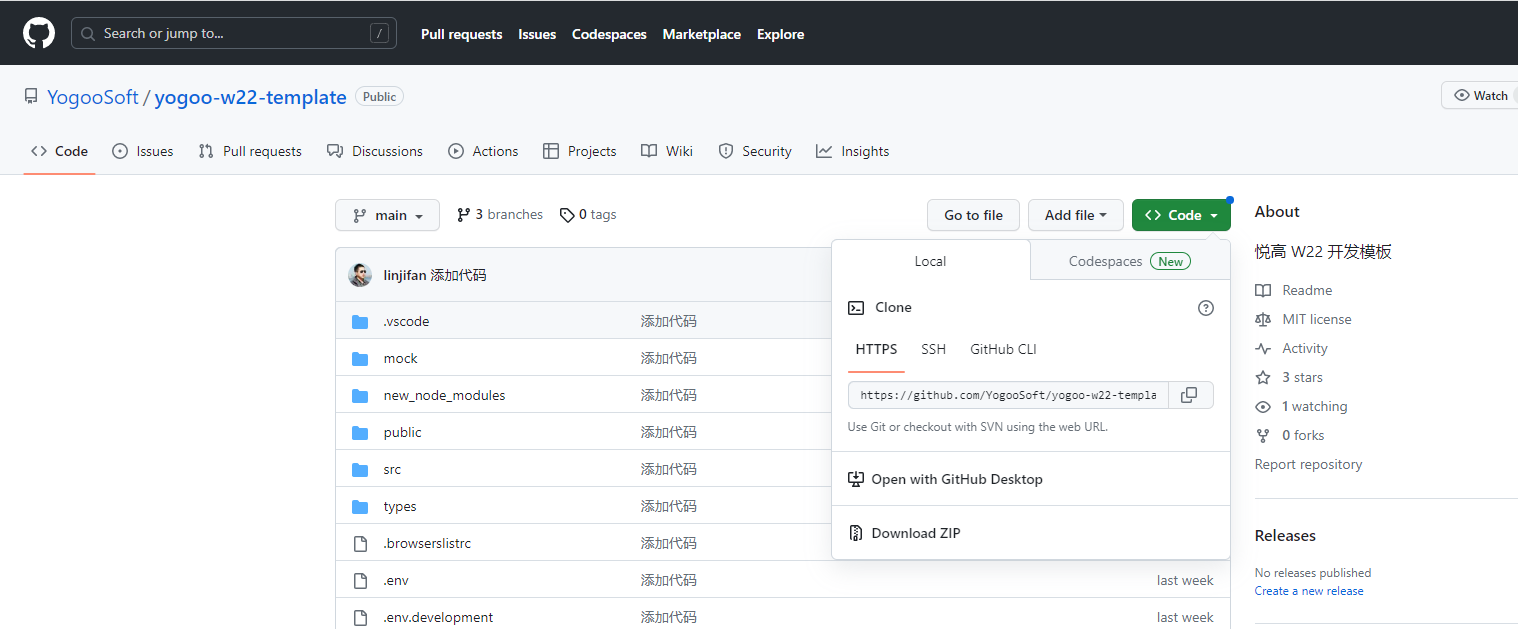Image resolution: width=1518 pixels, height=629 pixels.
Task: Open clone help via the question mark icon
Action: coord(1205,308)
